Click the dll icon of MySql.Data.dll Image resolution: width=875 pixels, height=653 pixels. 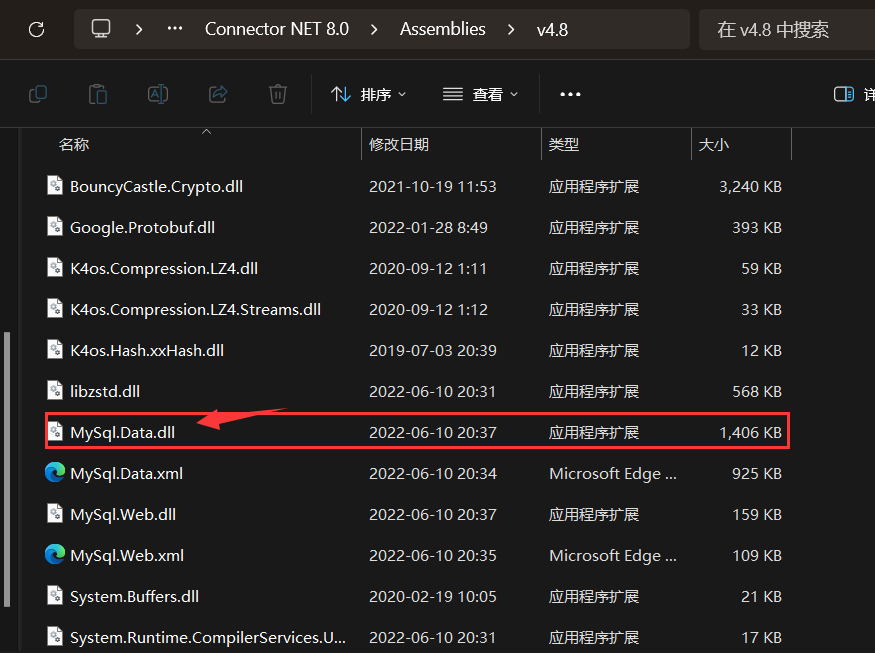pyautogui.click(x=55, y=431)
